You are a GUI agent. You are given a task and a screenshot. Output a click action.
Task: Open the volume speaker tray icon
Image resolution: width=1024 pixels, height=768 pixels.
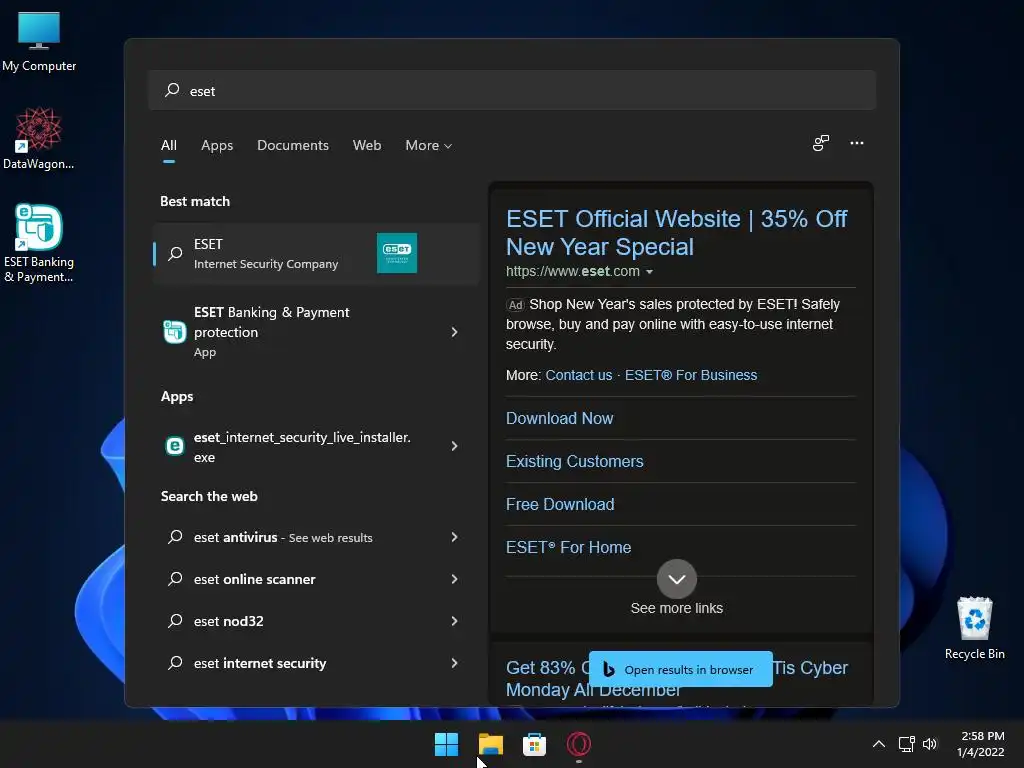[x=930, y=744]
